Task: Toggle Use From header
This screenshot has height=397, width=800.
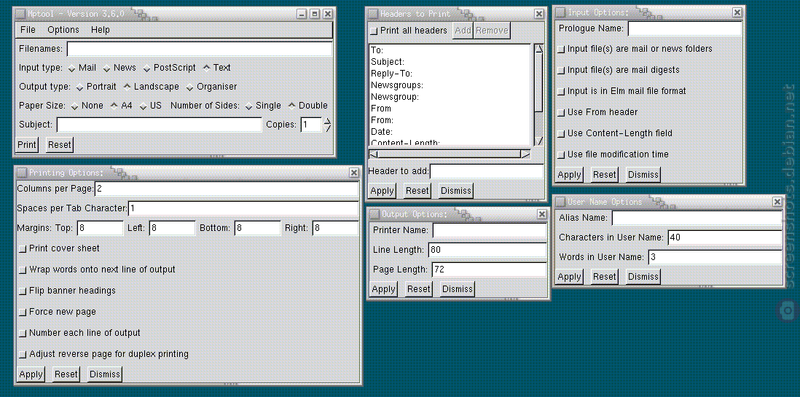Action: pos(561,112)
